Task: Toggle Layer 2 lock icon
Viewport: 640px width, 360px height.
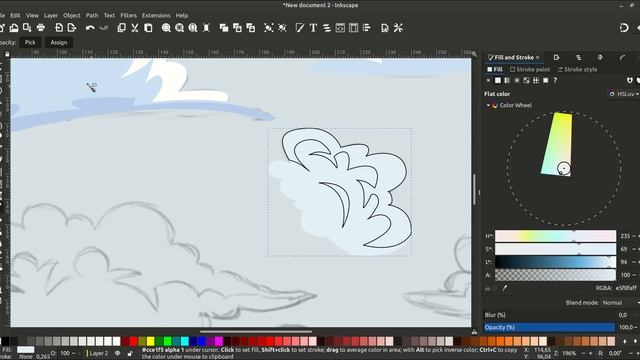Action: (x=130, y=353)
